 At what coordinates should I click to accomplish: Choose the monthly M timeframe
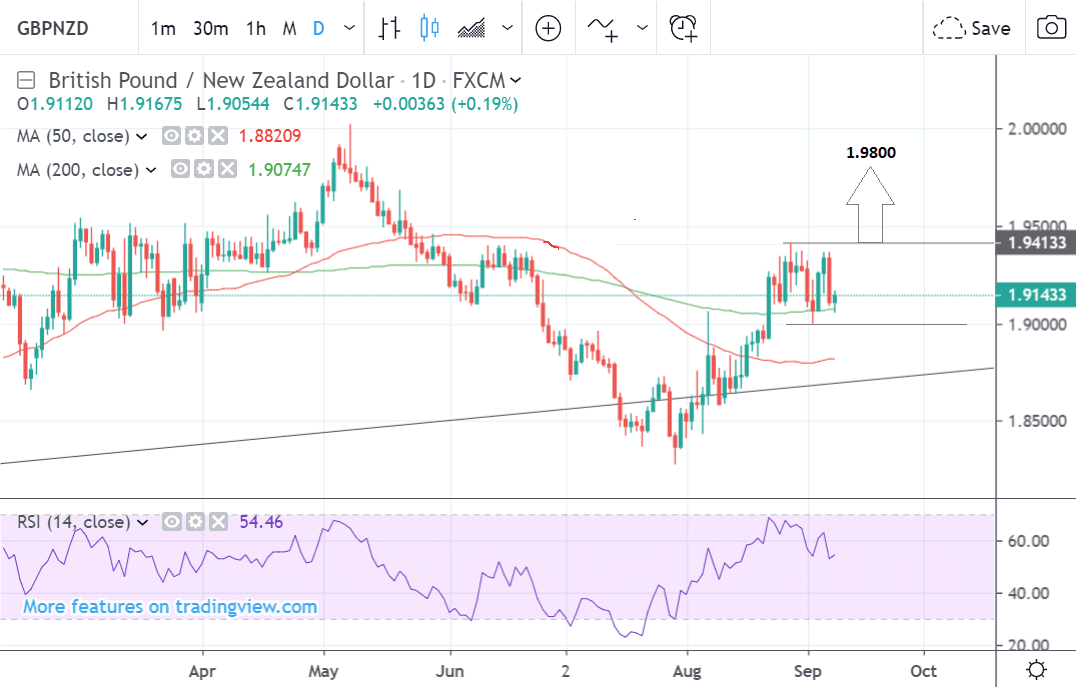tap(290, 29)
